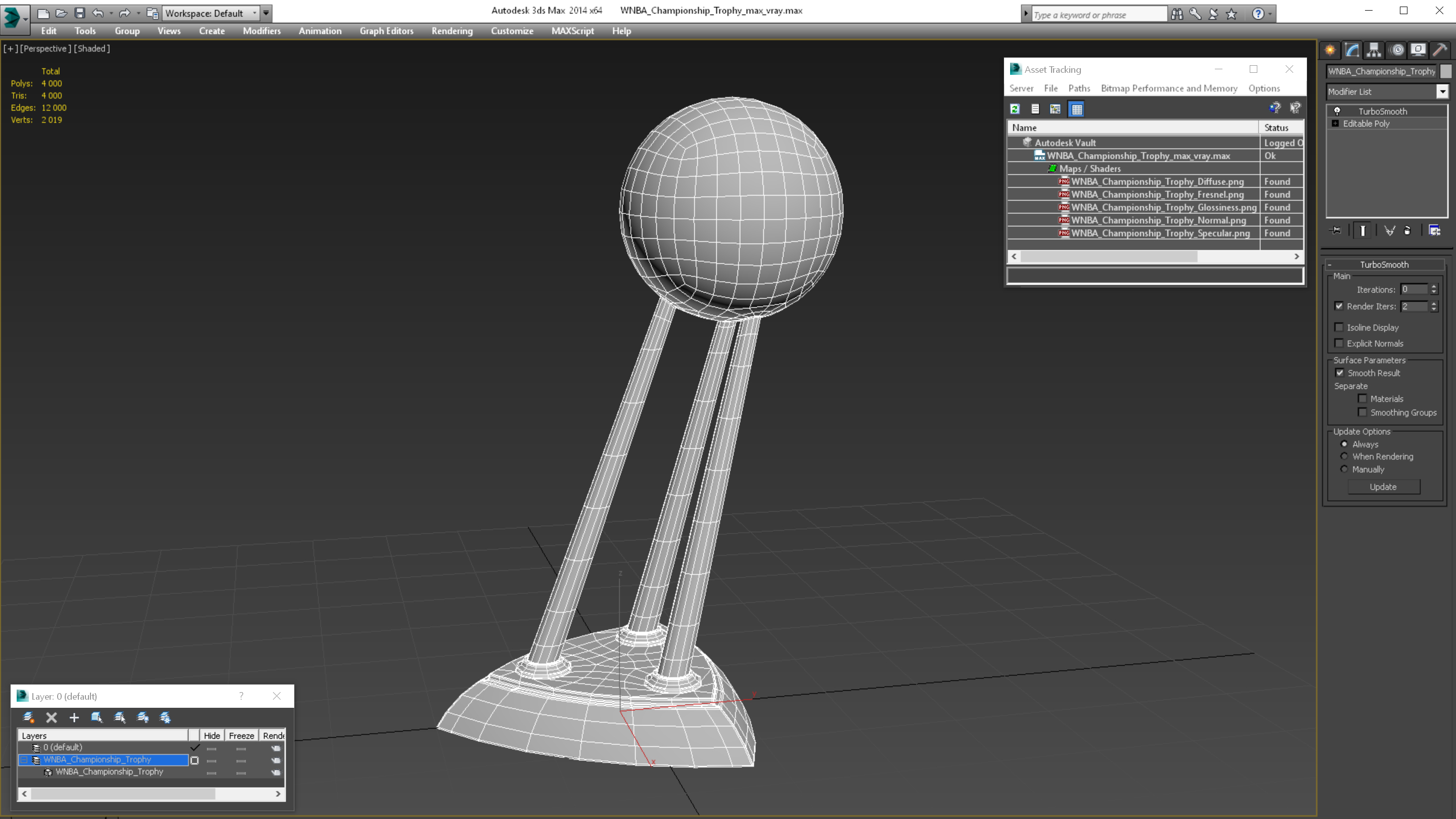Open the Hierarchy command panel tab
Image resolution: width=1456 pixels, height=819 pixels.
tap(1374, 50)
